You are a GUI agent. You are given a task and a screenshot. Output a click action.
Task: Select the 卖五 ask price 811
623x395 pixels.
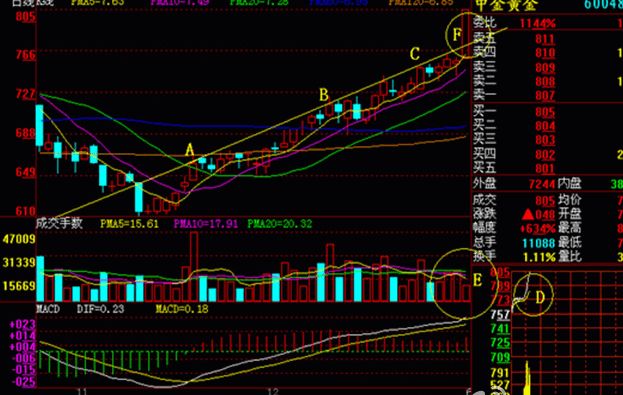[545, 39]
